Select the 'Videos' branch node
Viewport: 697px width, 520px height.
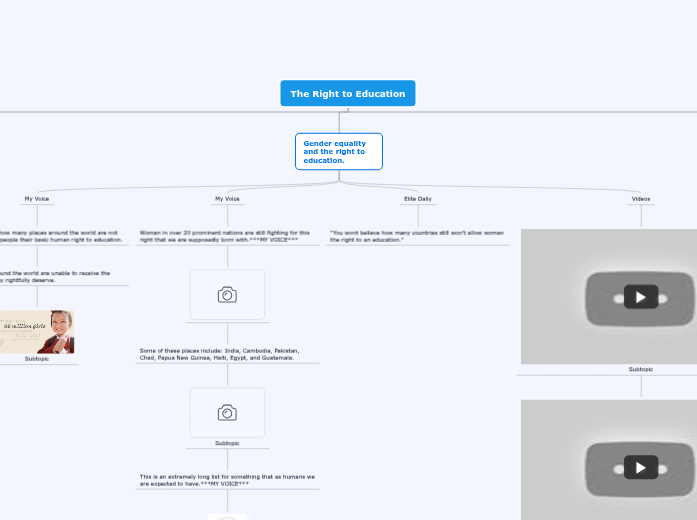(x=640, y=199)
